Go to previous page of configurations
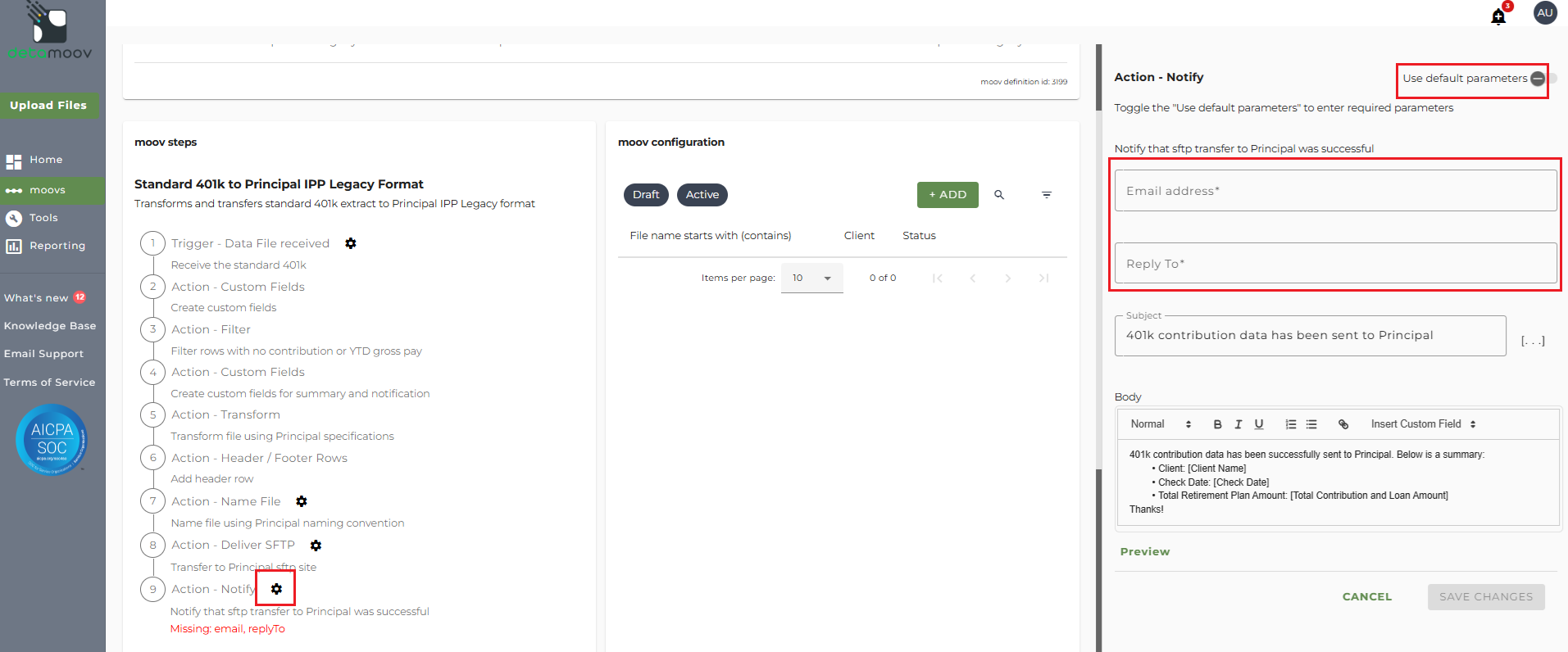Screen dimensions: 1568x652 [973, 278]
